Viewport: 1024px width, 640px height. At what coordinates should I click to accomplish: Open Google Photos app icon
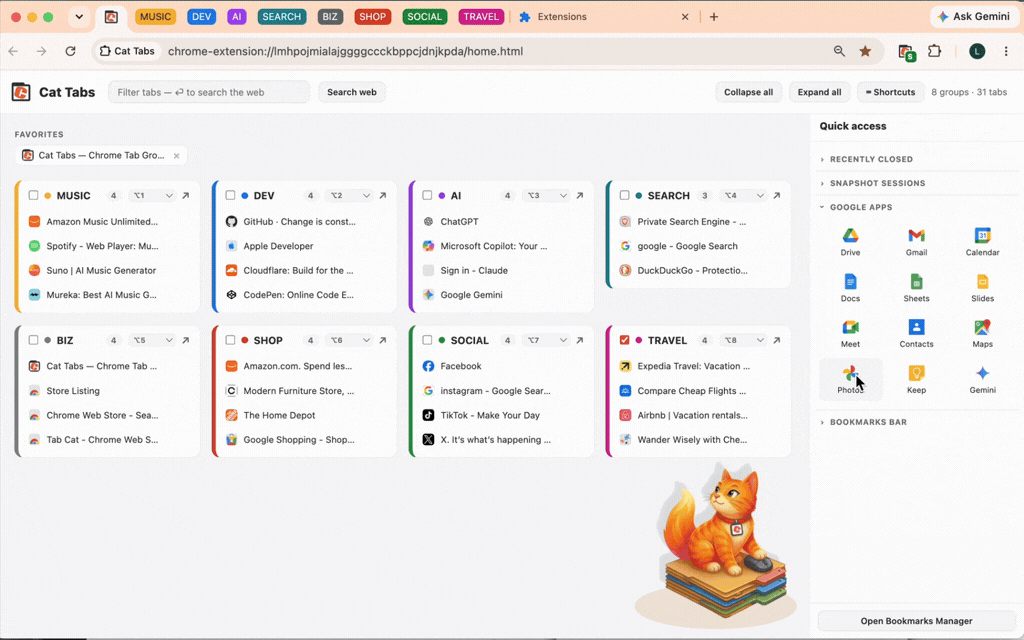[x=850, y=379]
